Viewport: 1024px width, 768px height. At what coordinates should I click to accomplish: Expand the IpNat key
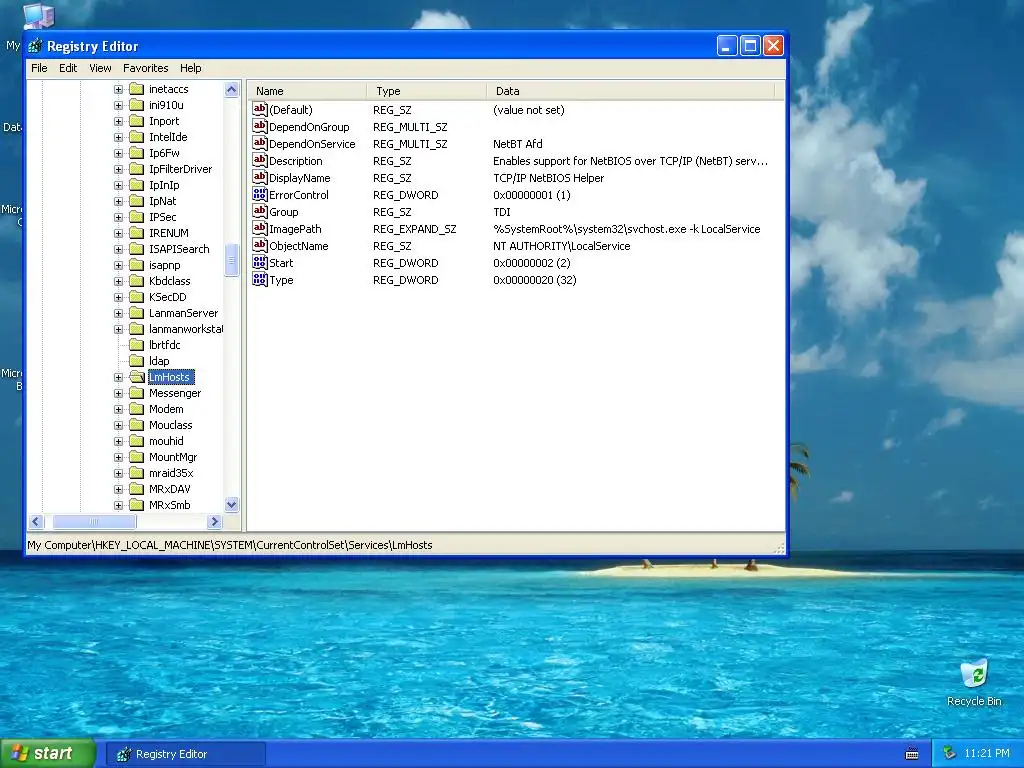pos(118,201)
